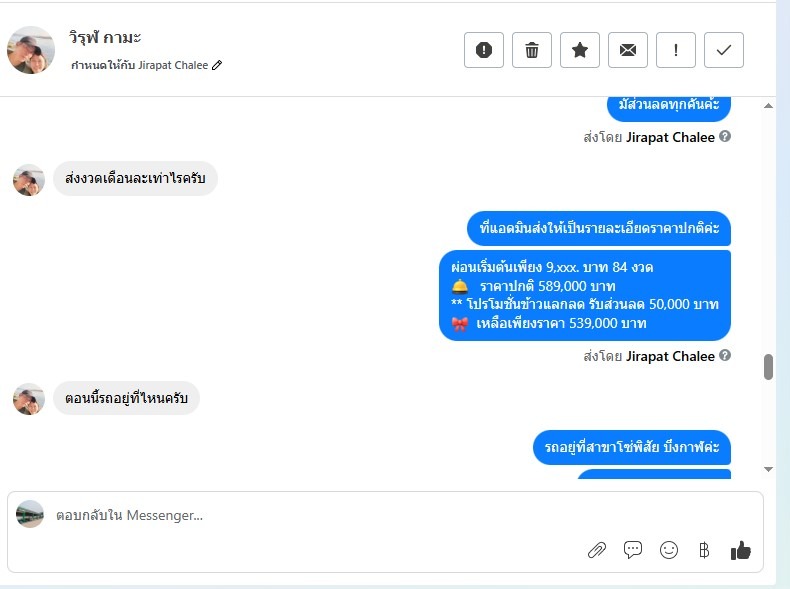Mark conversation as spam with exclamation-circle icon

484,50
